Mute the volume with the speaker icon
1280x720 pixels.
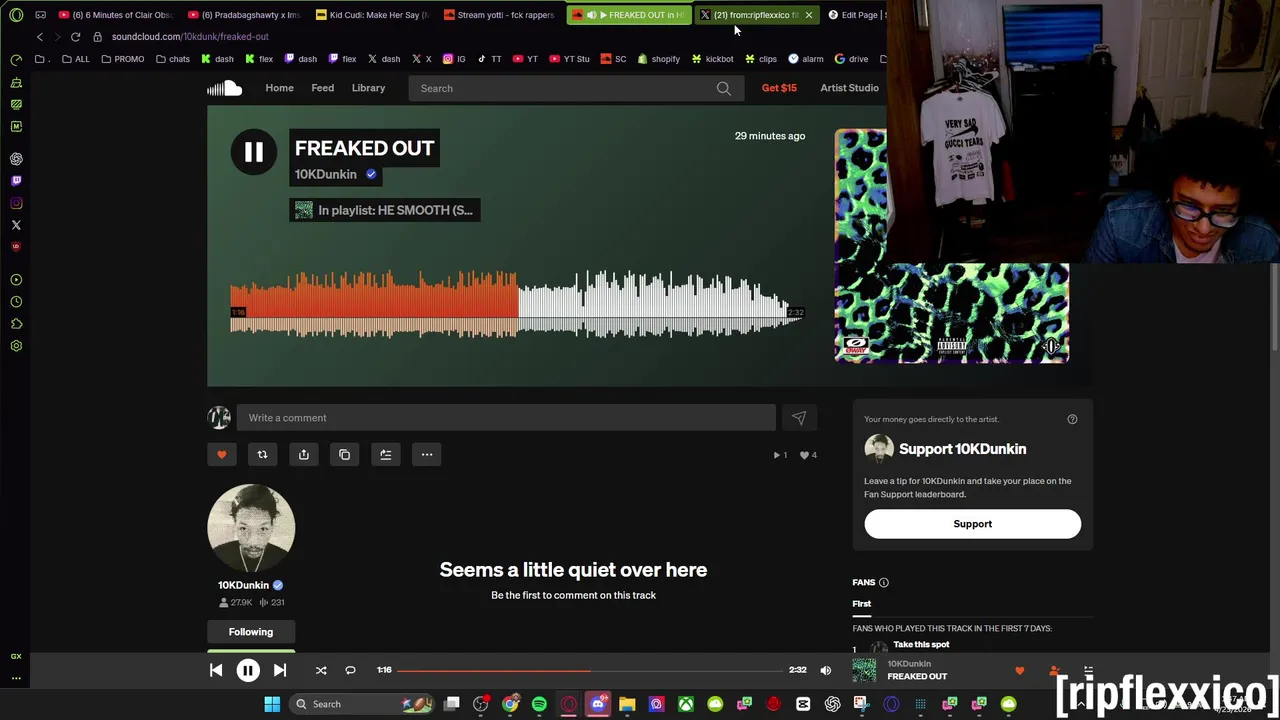coord(826,670)
